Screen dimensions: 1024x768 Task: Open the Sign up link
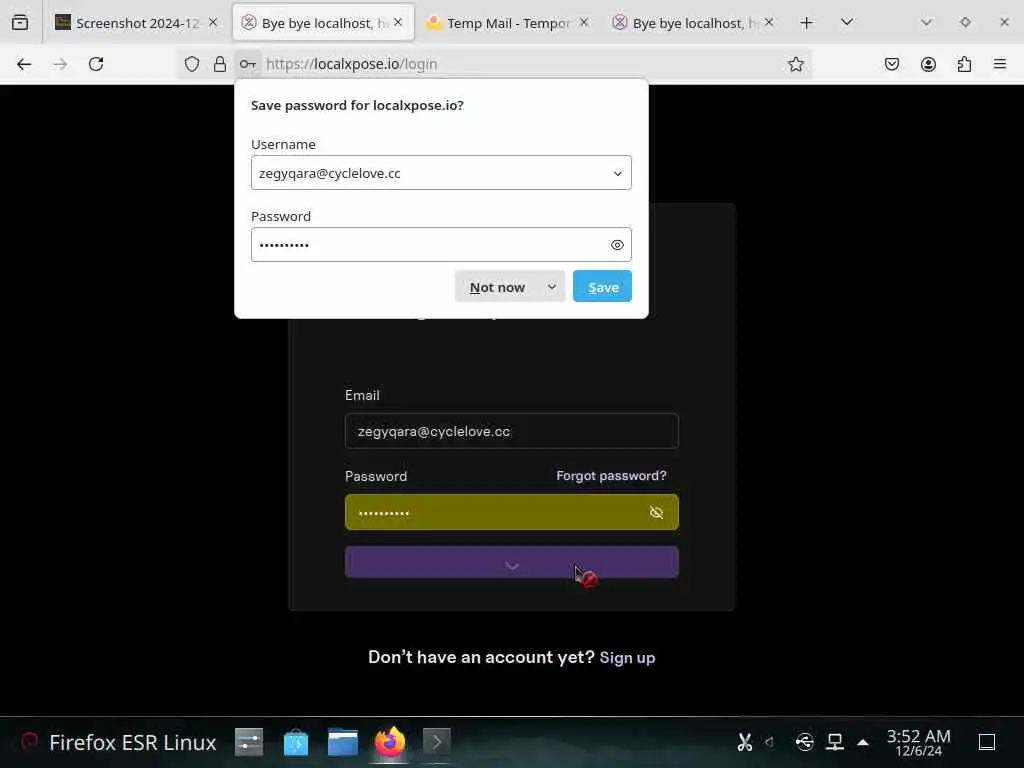click(x=627, y=658)
